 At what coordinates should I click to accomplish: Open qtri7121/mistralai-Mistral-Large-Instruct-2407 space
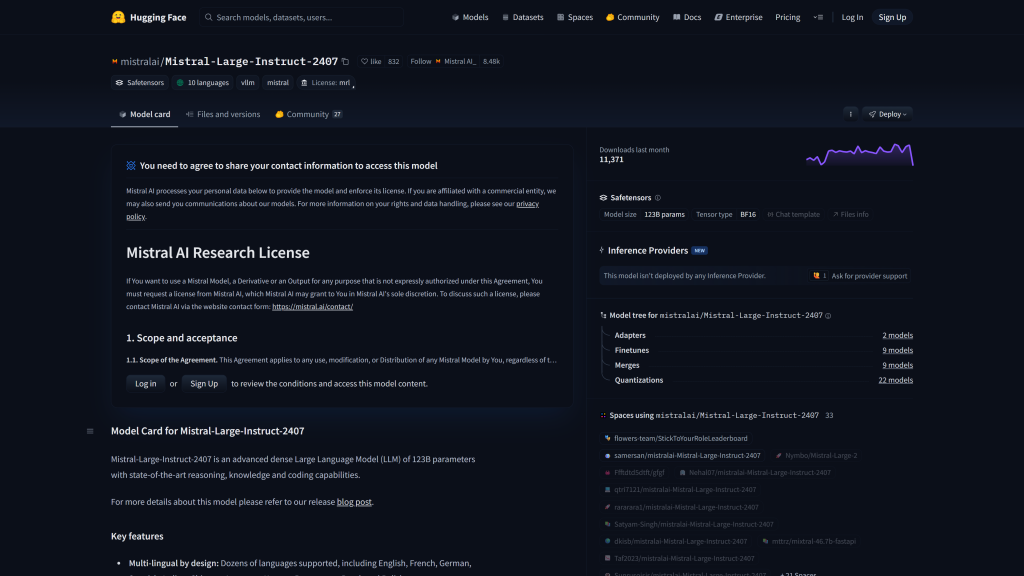click(680, 489)
